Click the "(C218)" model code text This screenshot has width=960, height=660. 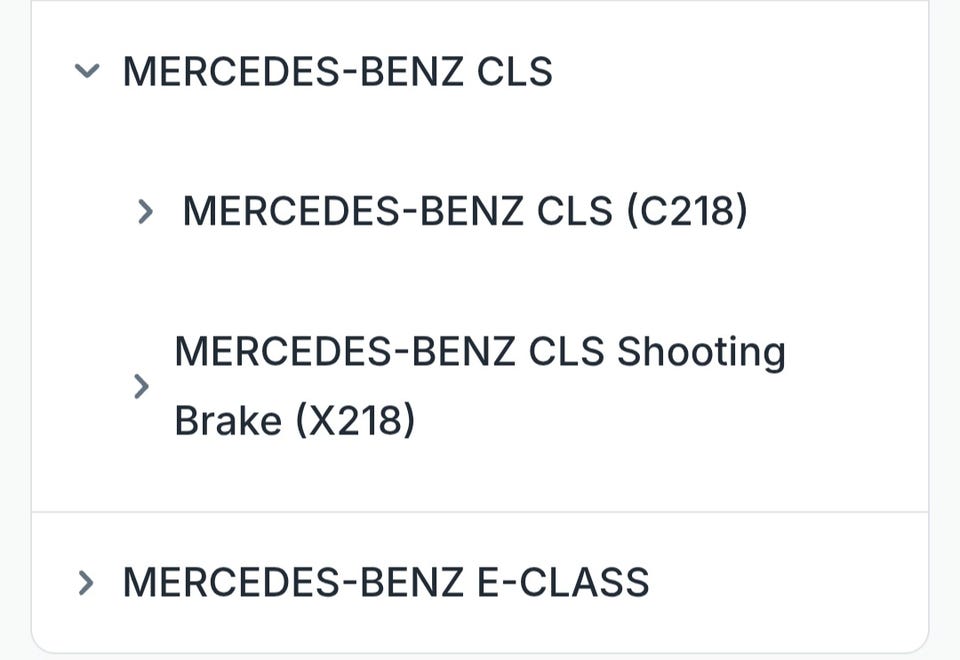tap(686, 211)
